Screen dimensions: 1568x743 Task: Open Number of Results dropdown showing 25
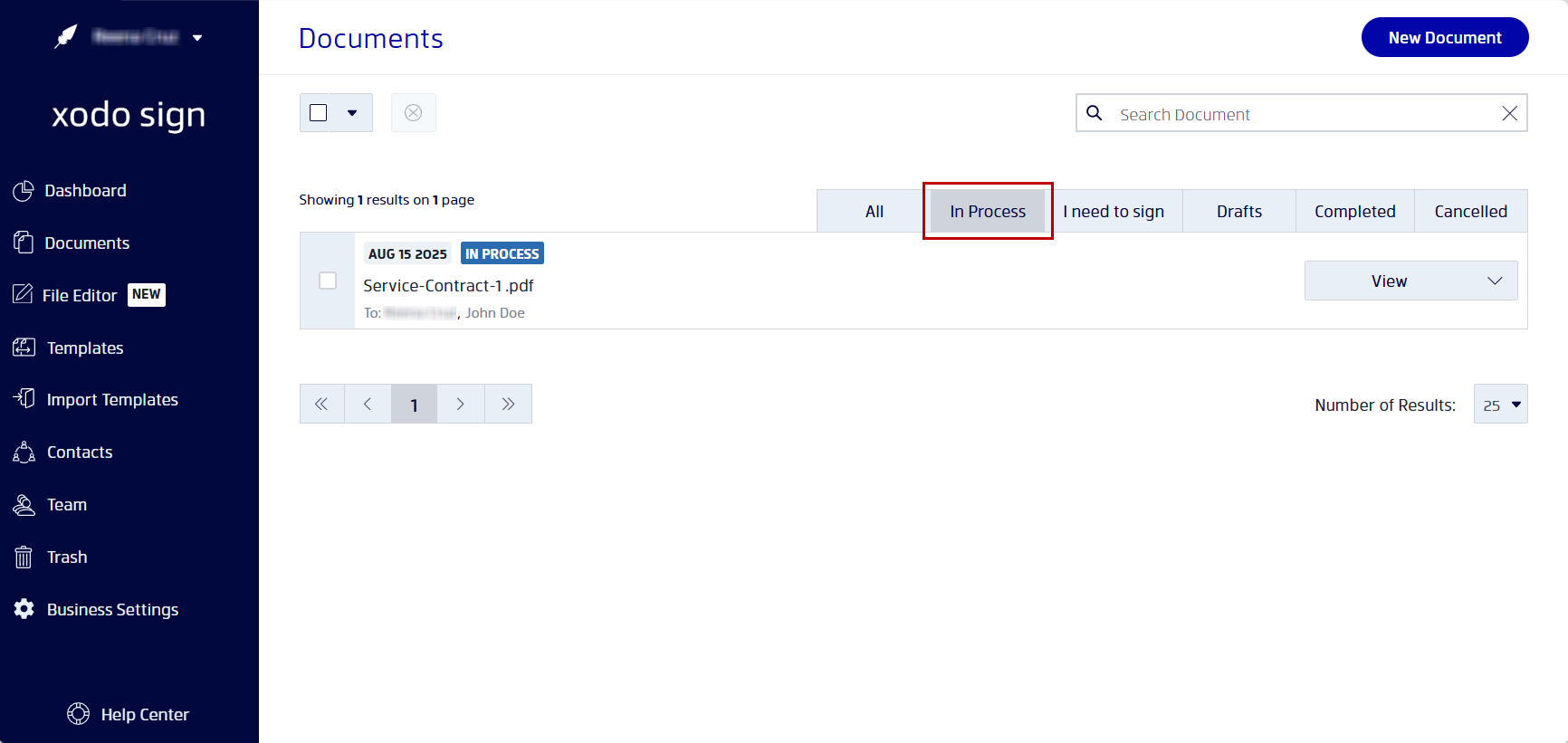pyautogui.click(x=1500, y=404)
